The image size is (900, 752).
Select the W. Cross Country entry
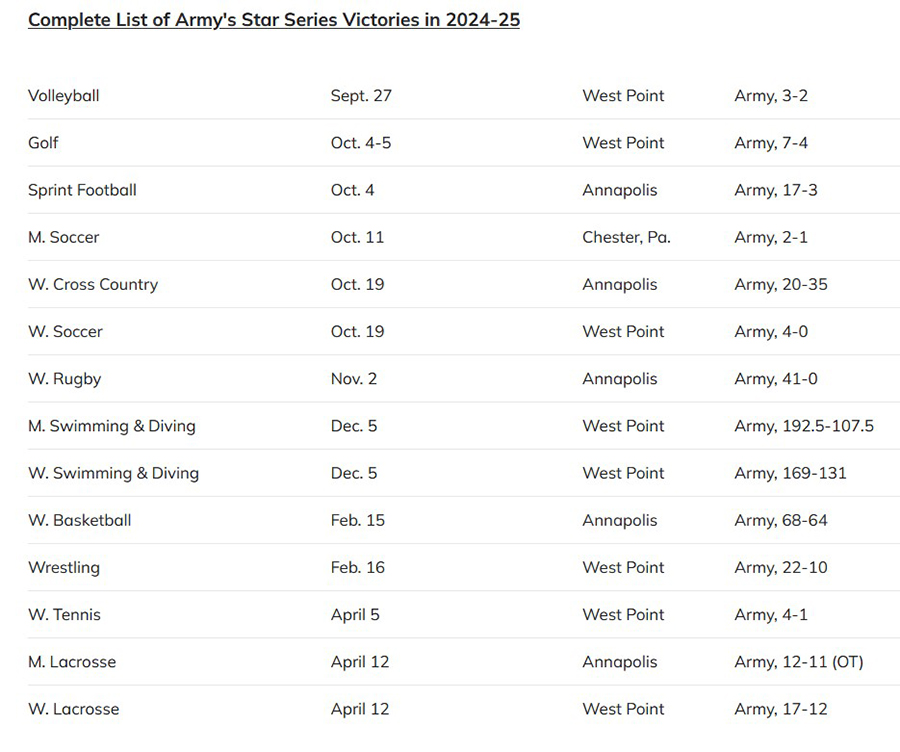93,285
